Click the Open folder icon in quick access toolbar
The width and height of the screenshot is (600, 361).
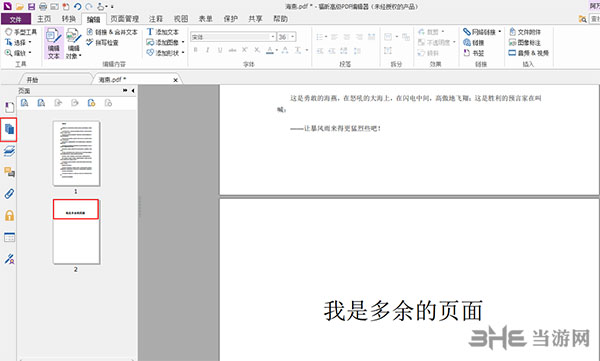tap(20, 7)
